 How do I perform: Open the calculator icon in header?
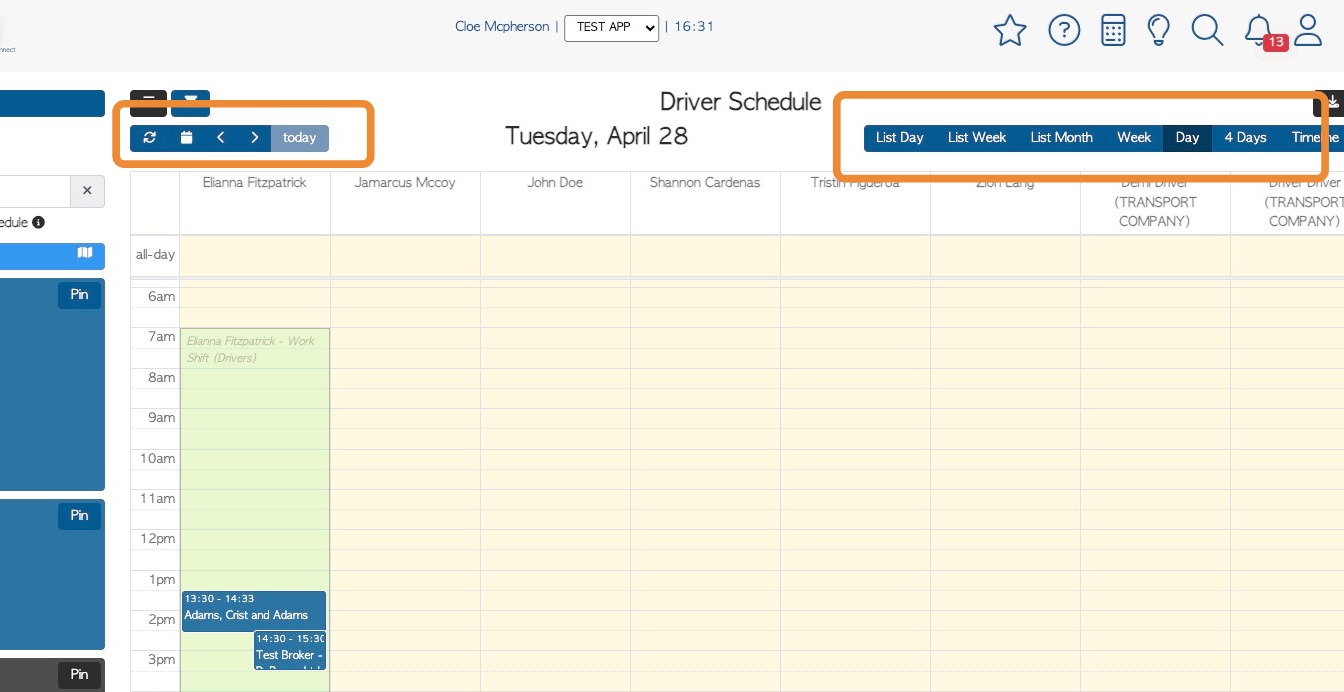(x=1113, y=31)
